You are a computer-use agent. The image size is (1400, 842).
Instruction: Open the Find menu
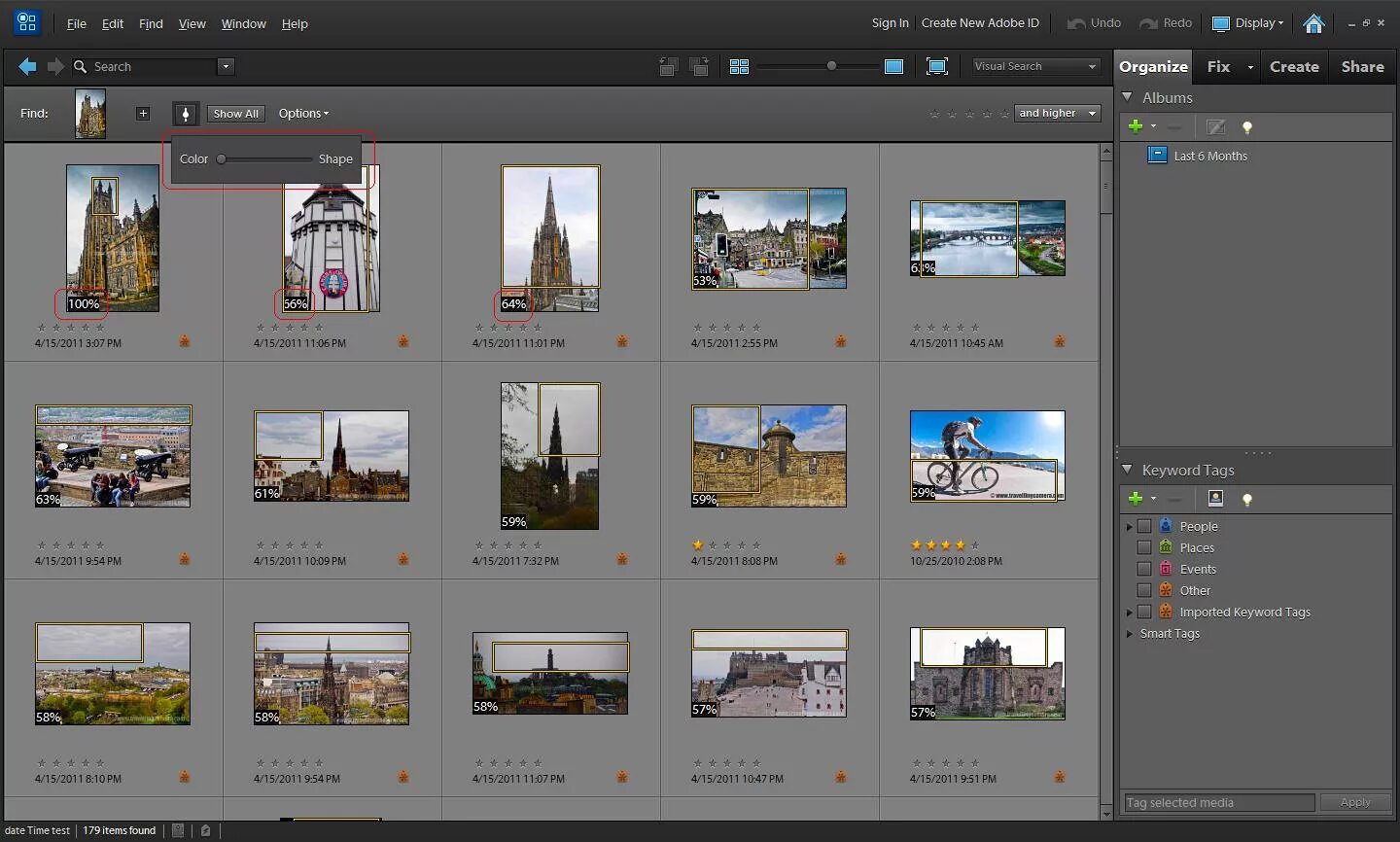coord(151,23)
